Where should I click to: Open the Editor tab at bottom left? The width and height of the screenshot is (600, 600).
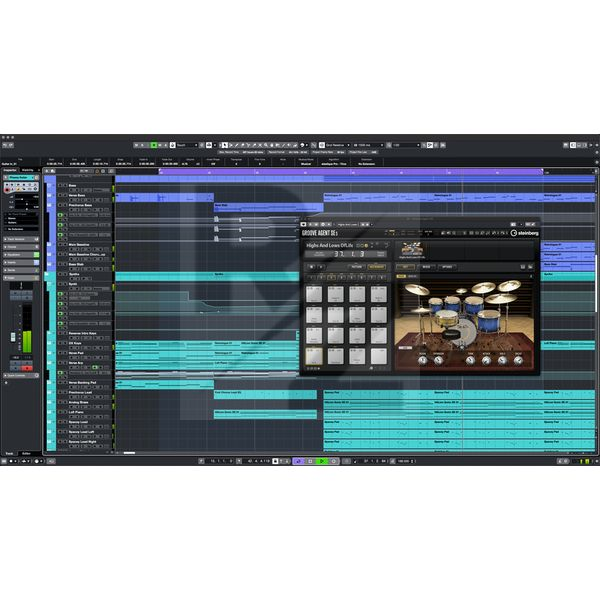26,453
